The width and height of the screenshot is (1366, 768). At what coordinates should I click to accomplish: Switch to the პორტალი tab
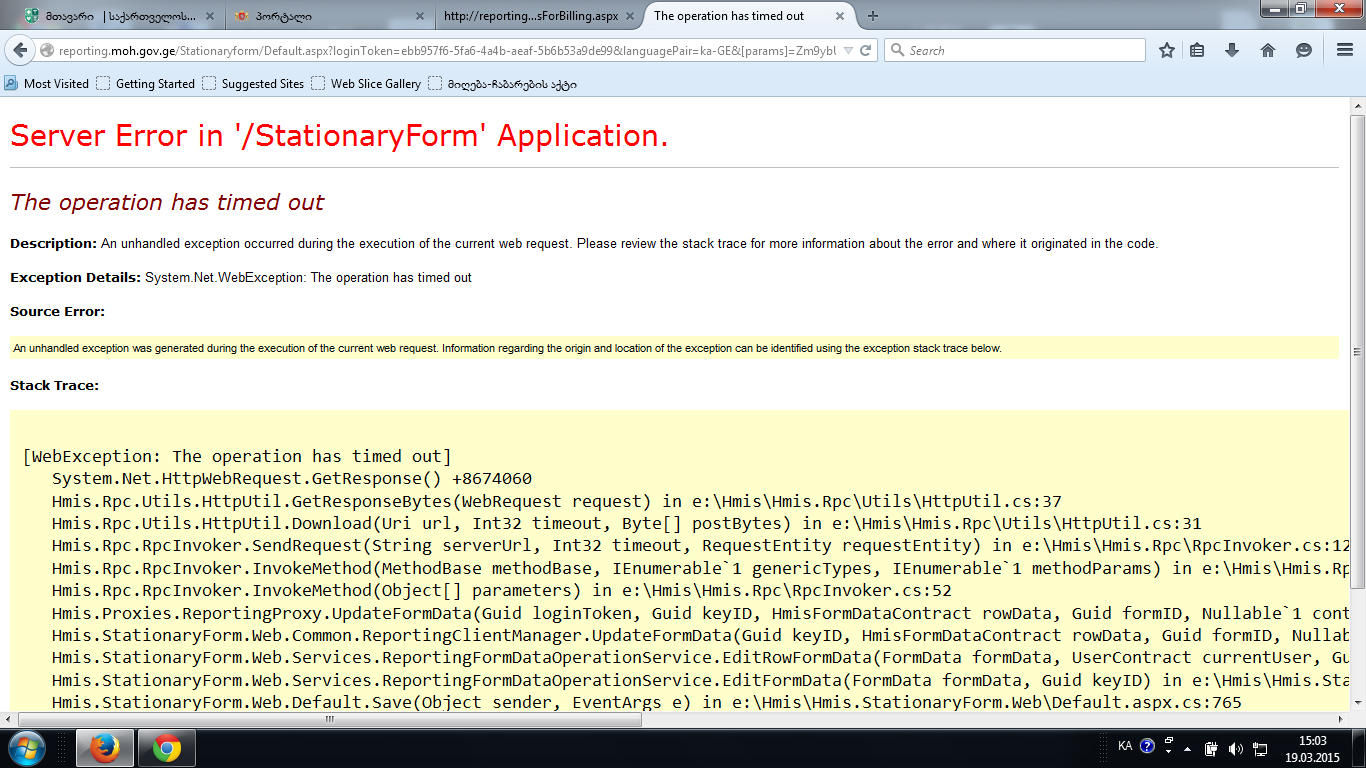(x=320, y=16)
